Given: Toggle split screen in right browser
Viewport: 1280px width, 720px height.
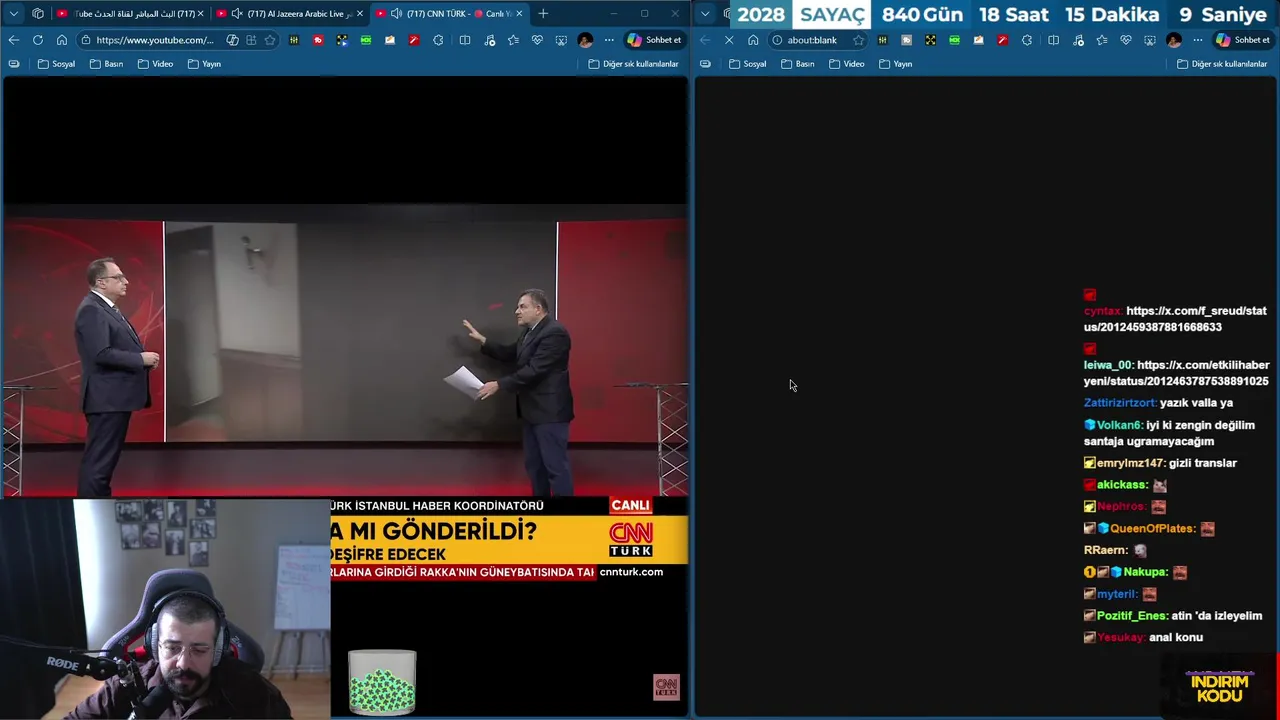Looking at the screenshot, I should click(x=1053, y=40).
